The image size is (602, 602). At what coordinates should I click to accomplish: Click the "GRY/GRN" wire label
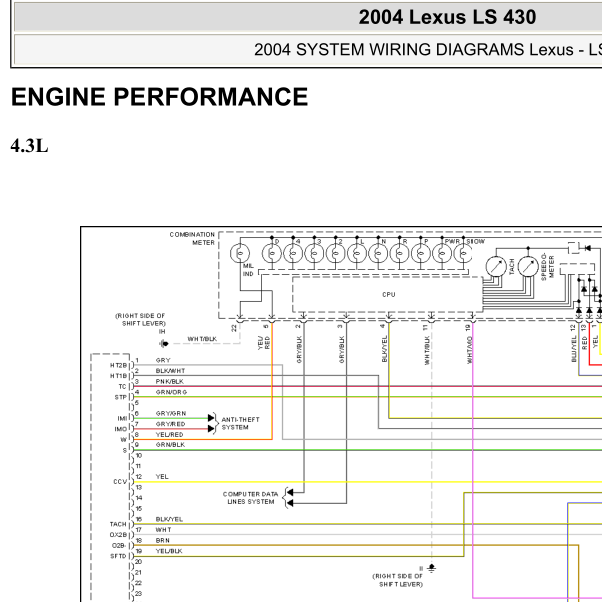tap(171, 413)
